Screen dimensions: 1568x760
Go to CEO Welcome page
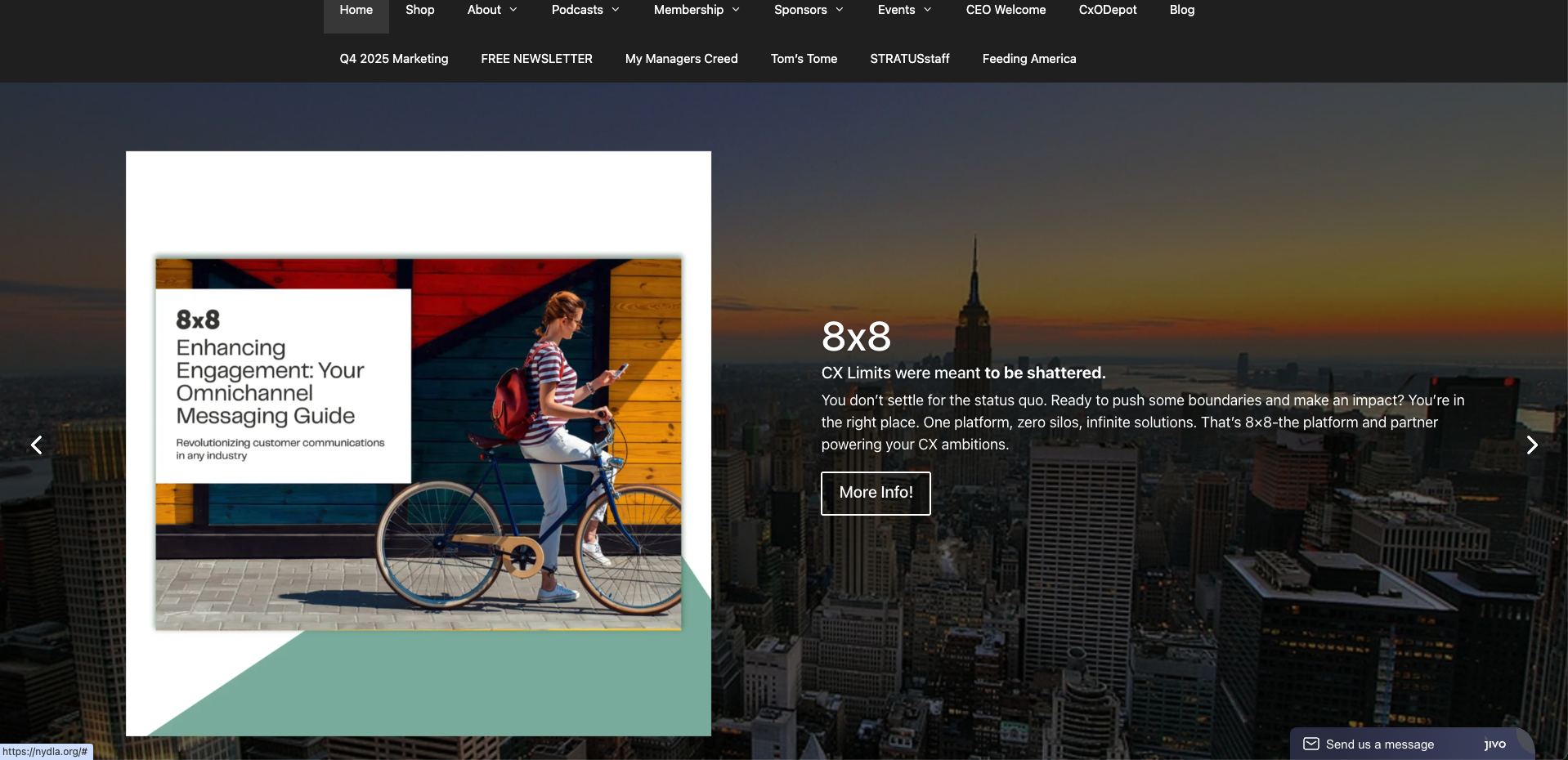coord(1006,10)
